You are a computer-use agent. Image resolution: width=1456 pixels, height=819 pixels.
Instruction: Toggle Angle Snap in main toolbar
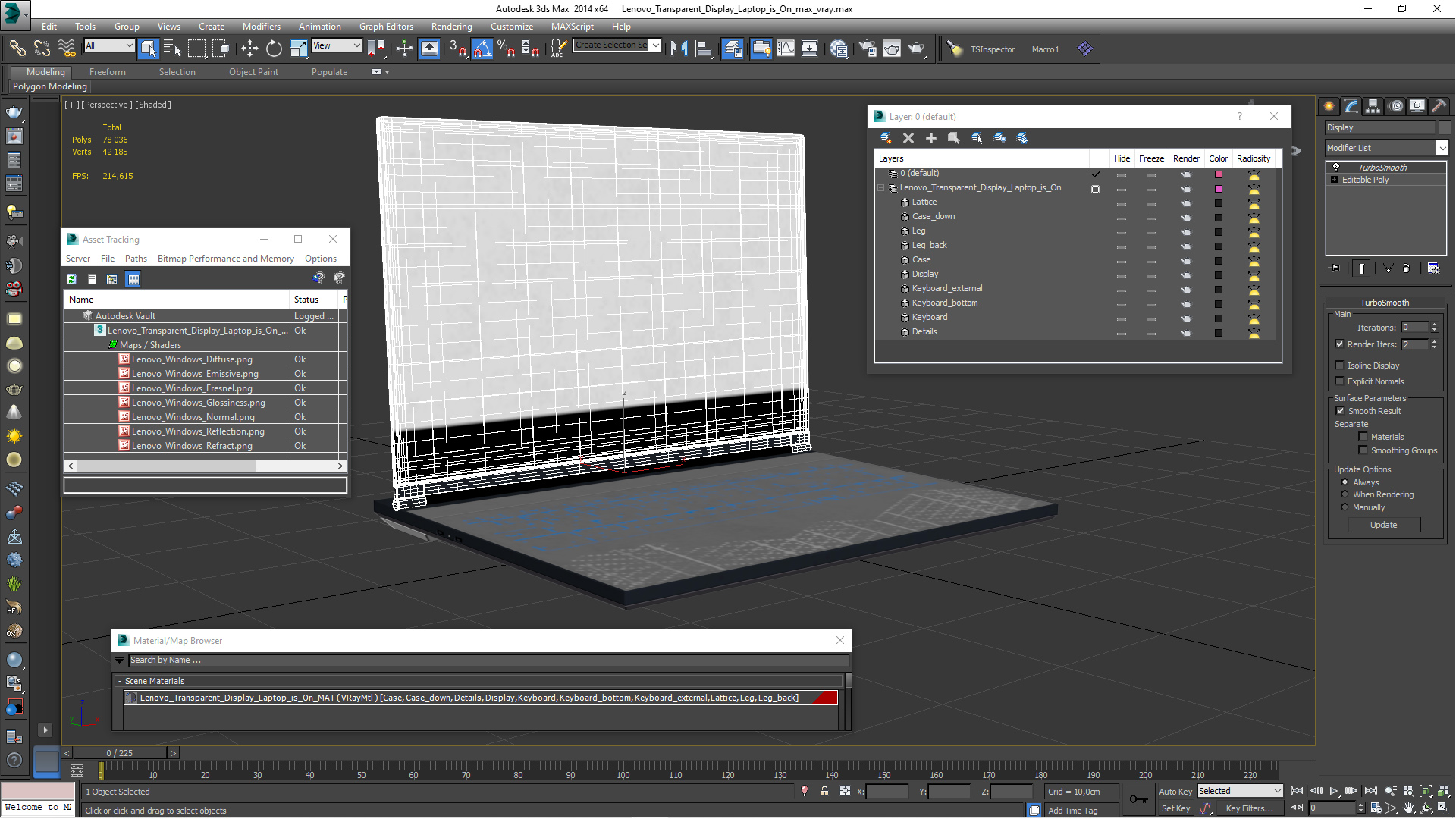pos(482,49)
